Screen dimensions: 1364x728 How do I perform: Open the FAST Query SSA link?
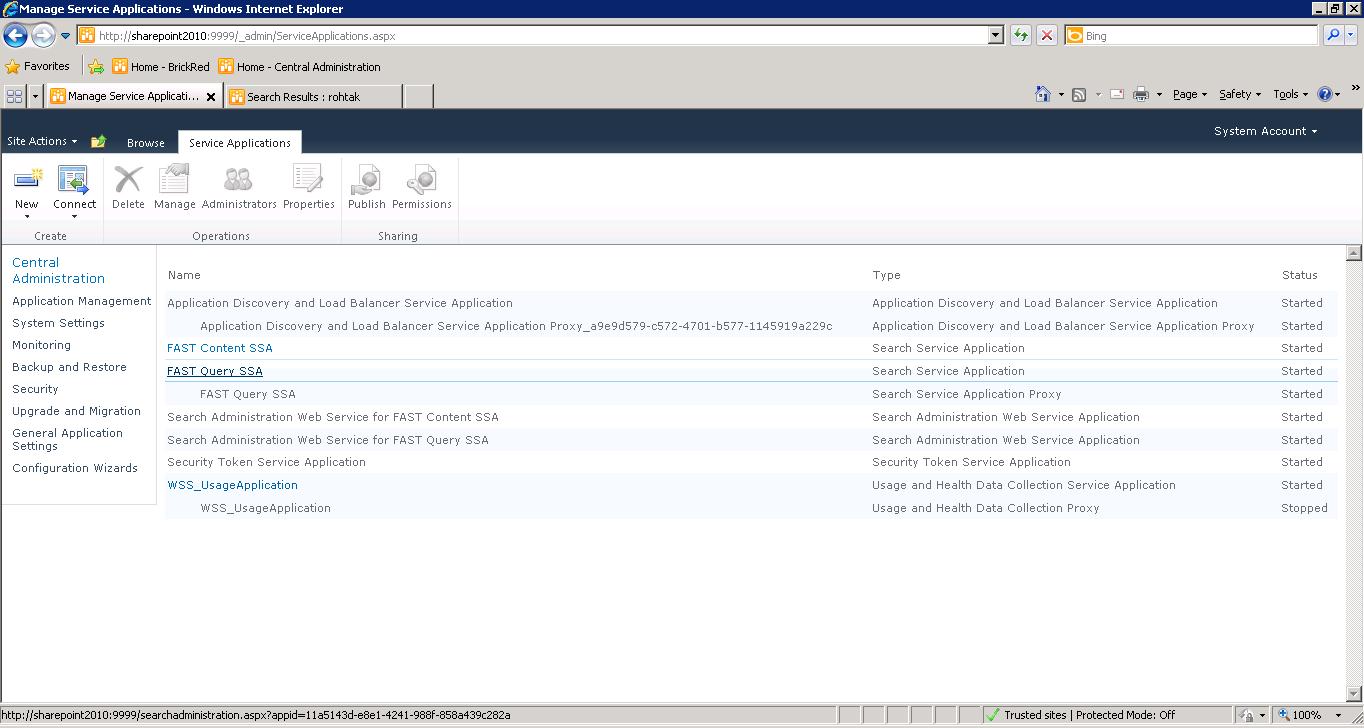pyautogui.click(x=215, y=371)
